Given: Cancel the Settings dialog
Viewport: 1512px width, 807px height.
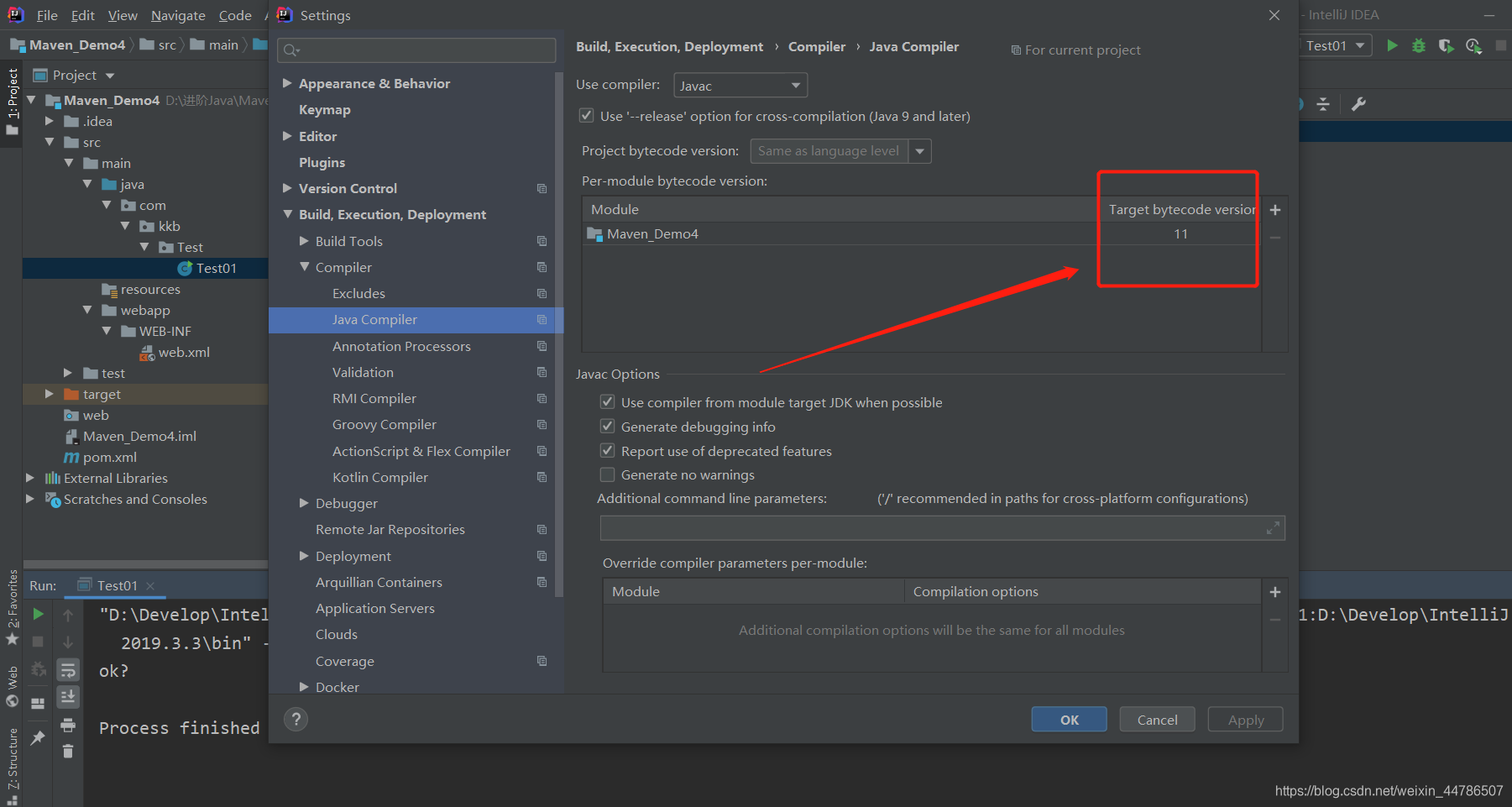Looking at the screenshot, I should tap(1157, 720).
